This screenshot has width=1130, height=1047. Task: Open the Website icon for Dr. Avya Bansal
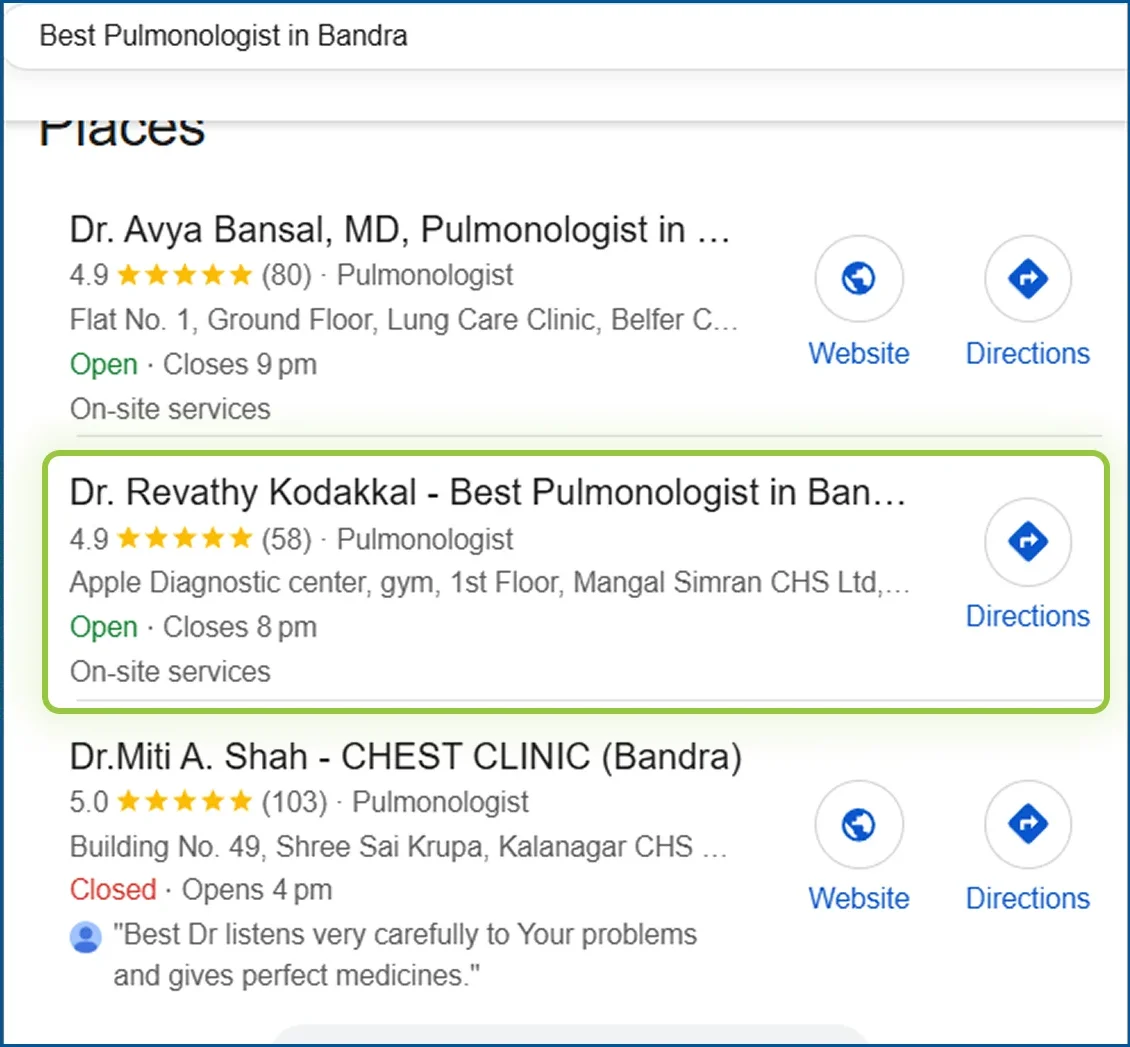click(x=858, y=278)
